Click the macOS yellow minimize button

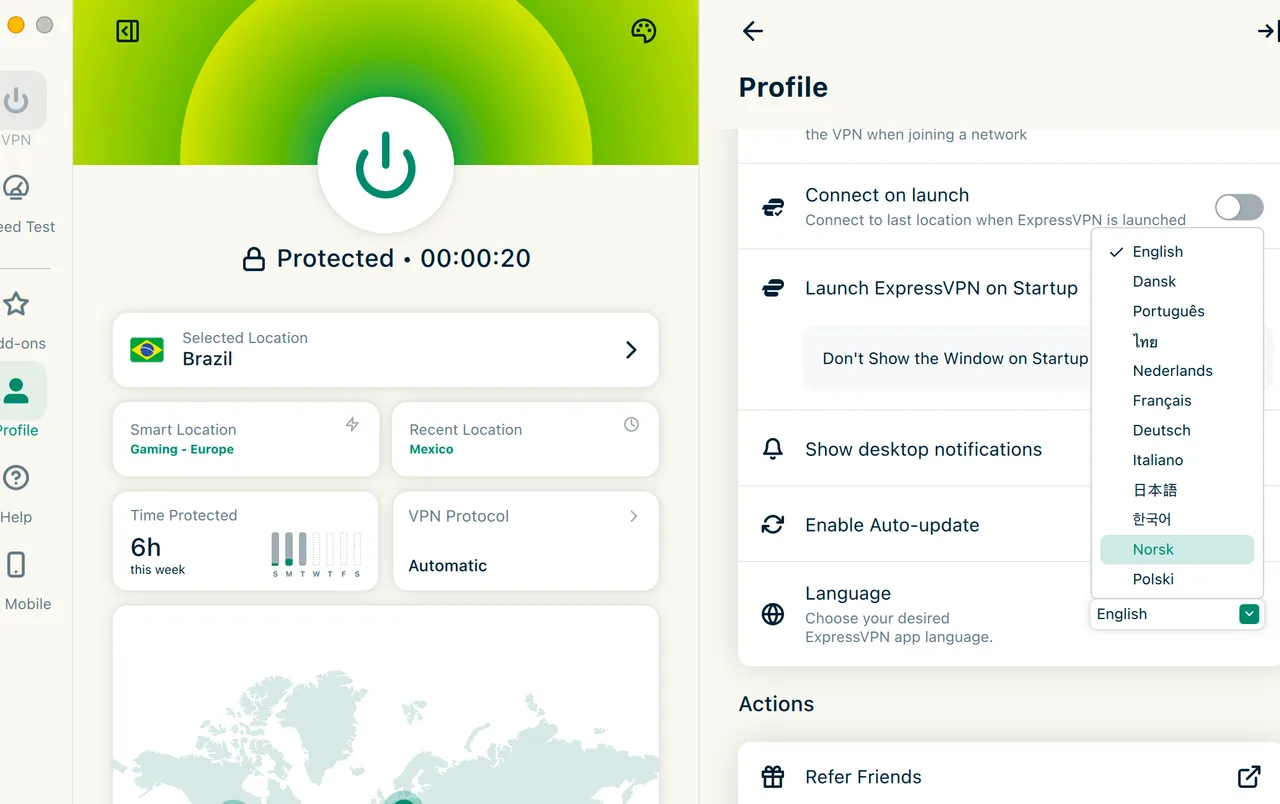(15, 25)
